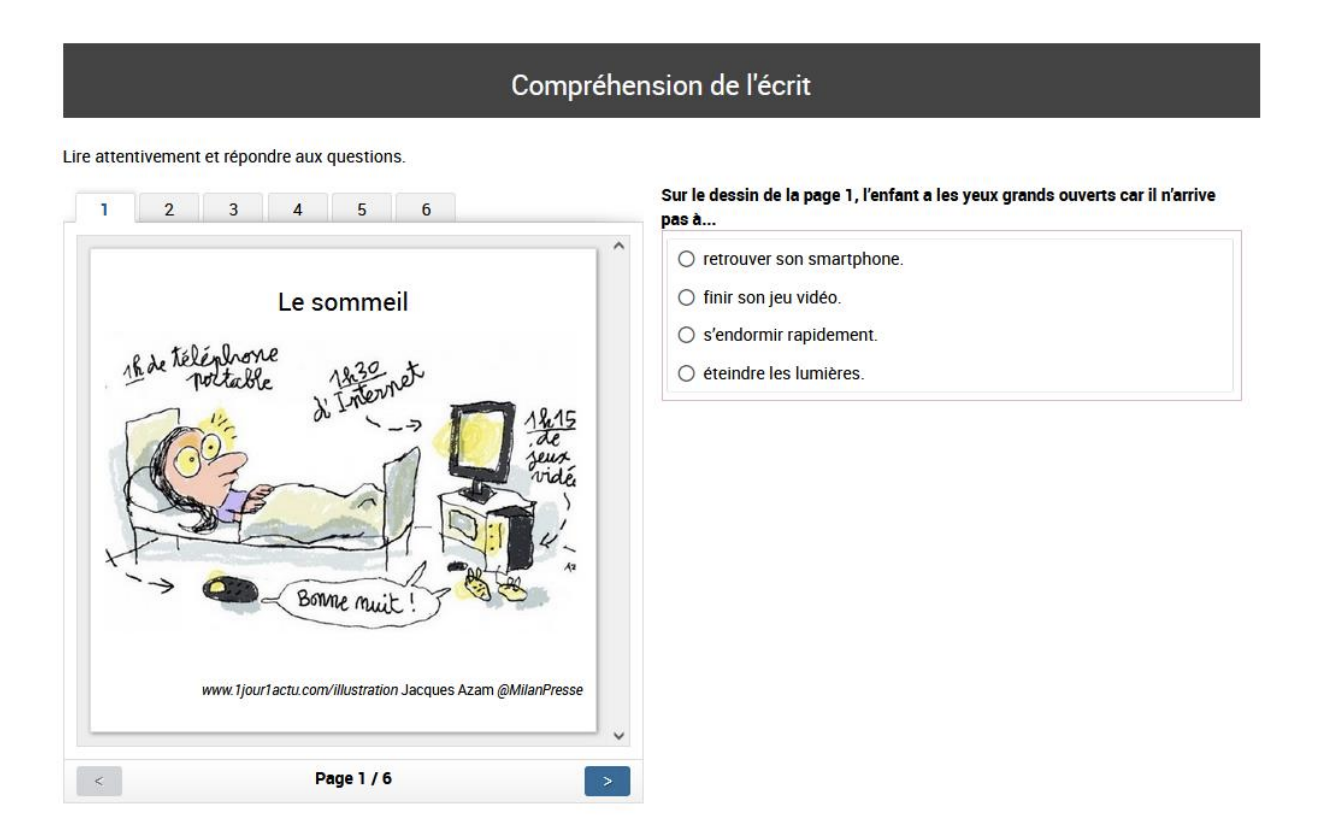Open document tab 4
This screenshot has height=830, width=1320.
[297, 209]
